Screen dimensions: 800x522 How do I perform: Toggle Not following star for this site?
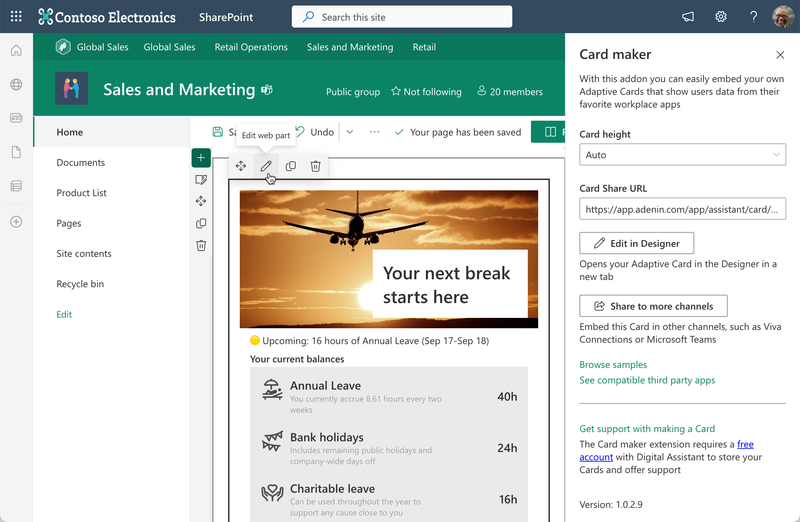click(426, 92)
